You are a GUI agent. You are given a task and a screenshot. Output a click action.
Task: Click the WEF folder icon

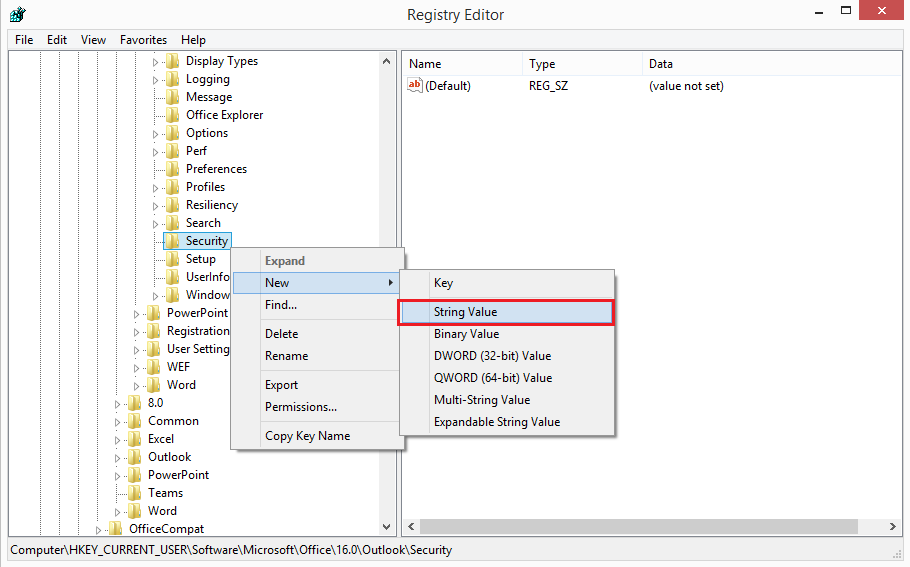(x=153, y=367)
